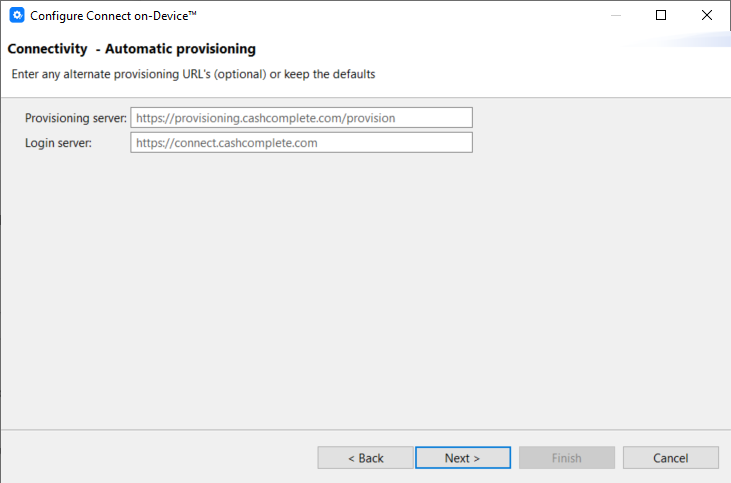731x483 pixels.
Task: Click the Connectivity - Automatic provisioning heading
Action: click(132, 49)
